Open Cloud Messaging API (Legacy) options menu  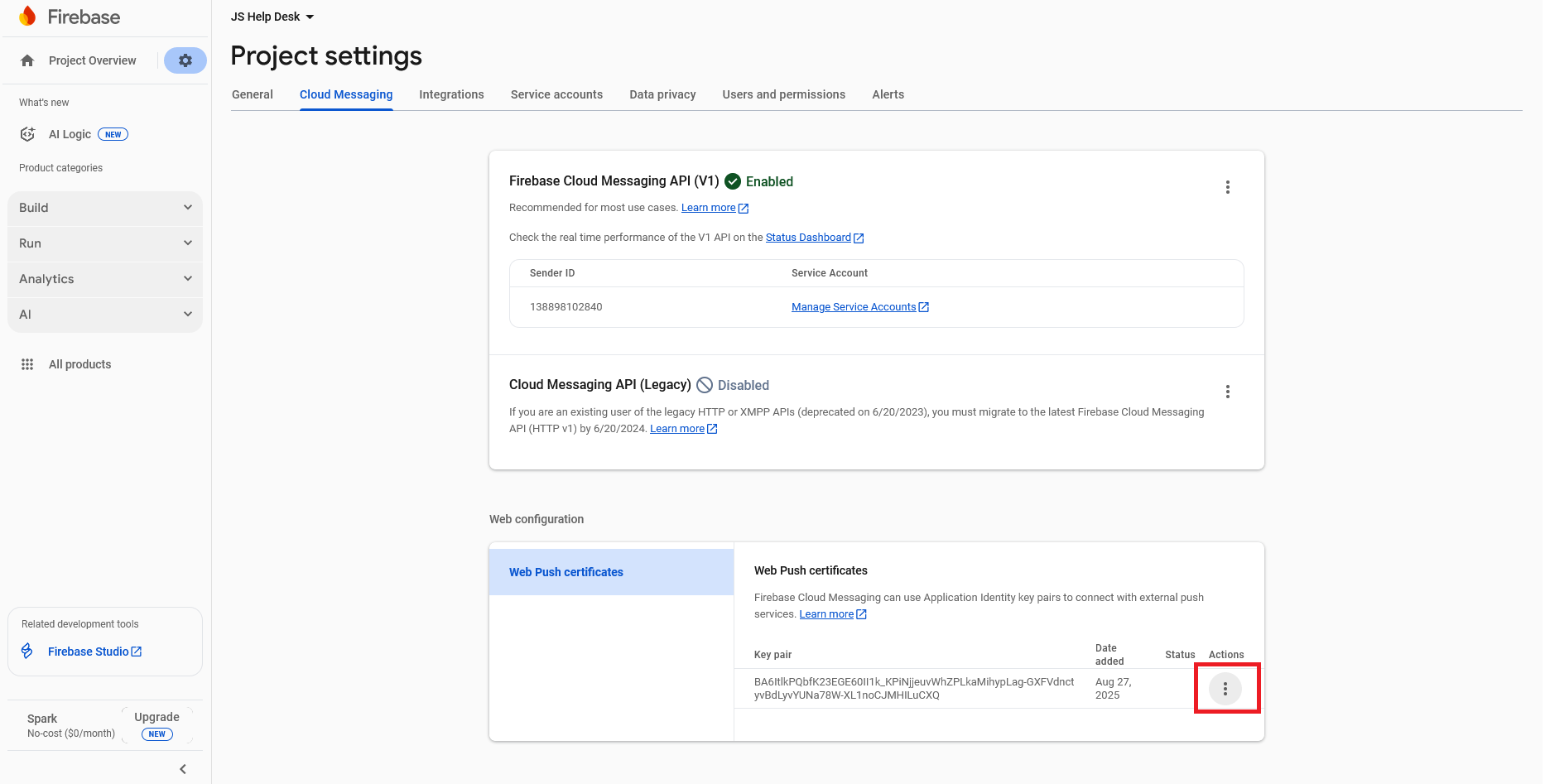point(1227,392)
